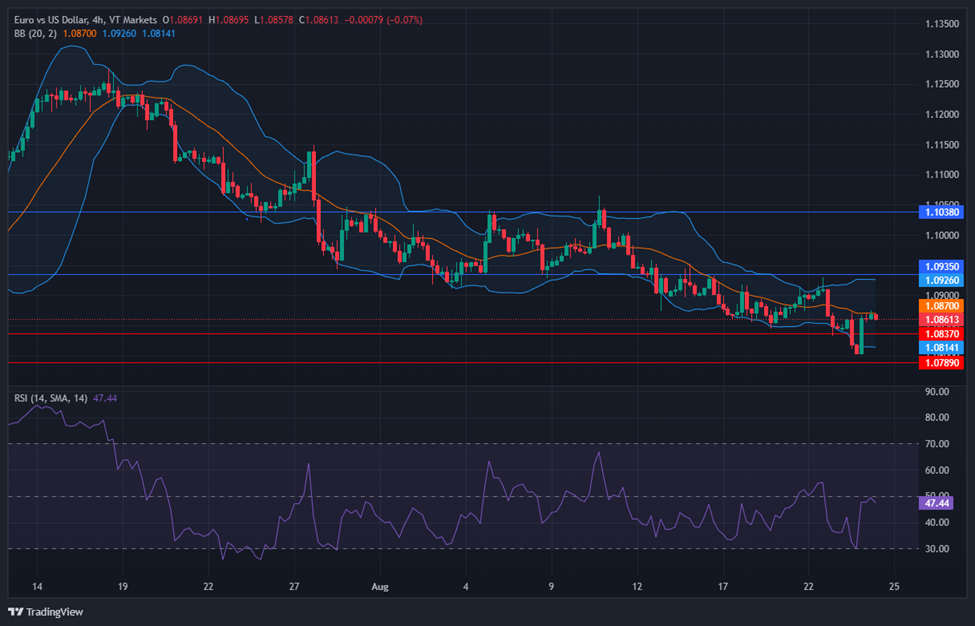Select the RSI (14, SMA, 14) indicator label
This screenshot has height=626, width=975.
[50, 398]
